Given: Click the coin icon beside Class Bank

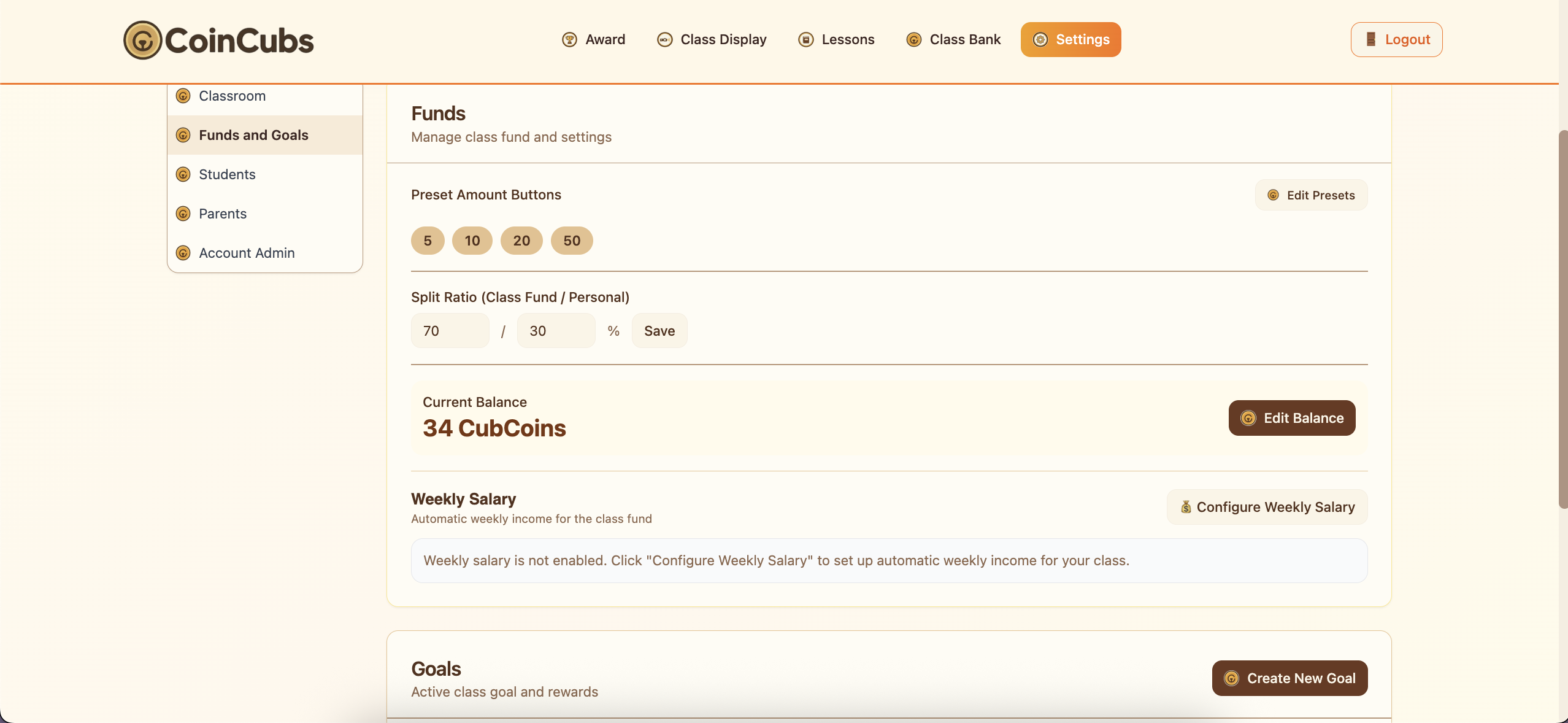Looking at the screenshot, I should (x=913, y=40).
